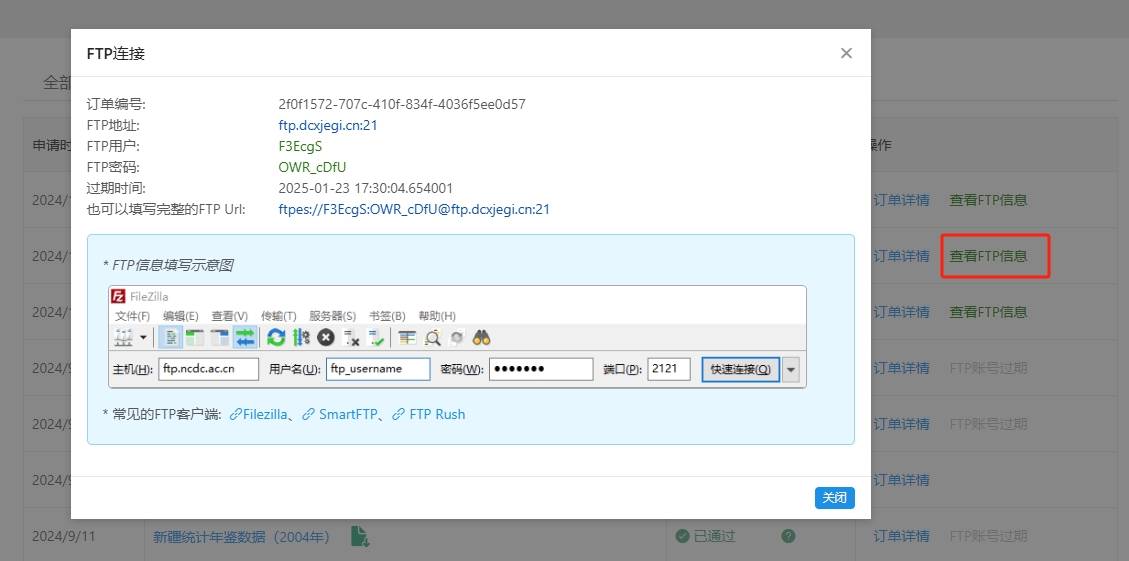Click the 密码 password input field
The height and width of the screenshot is (561, 1129).
(x=541, y=369)
